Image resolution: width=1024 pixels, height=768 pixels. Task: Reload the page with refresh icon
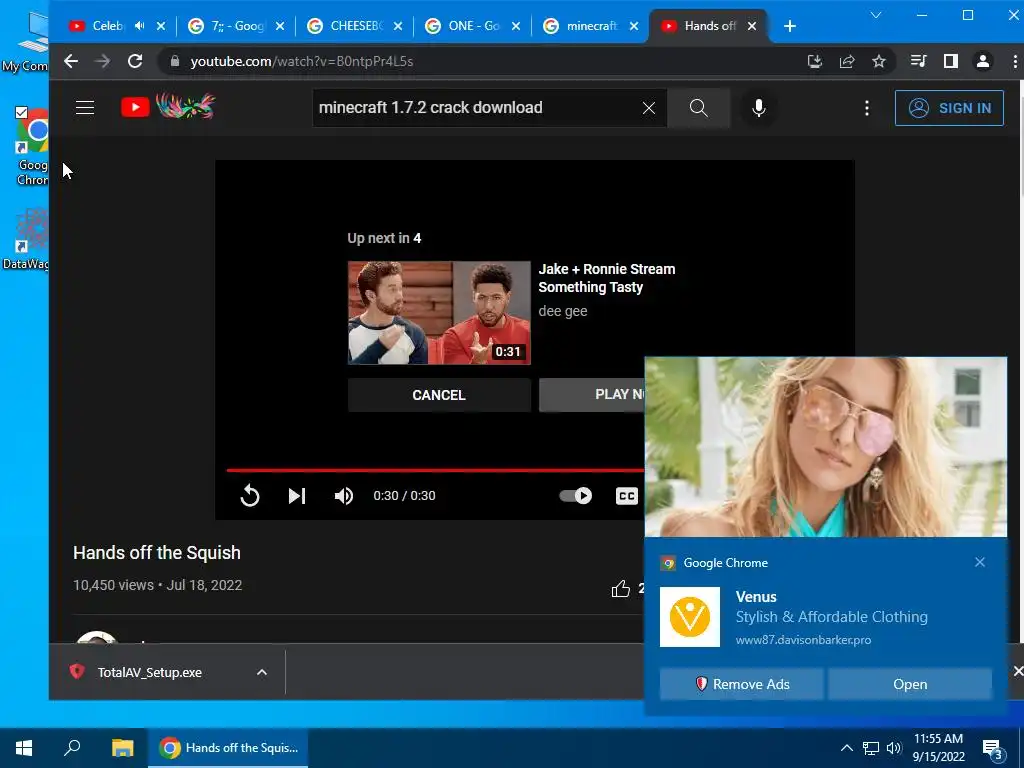point(135,61)
